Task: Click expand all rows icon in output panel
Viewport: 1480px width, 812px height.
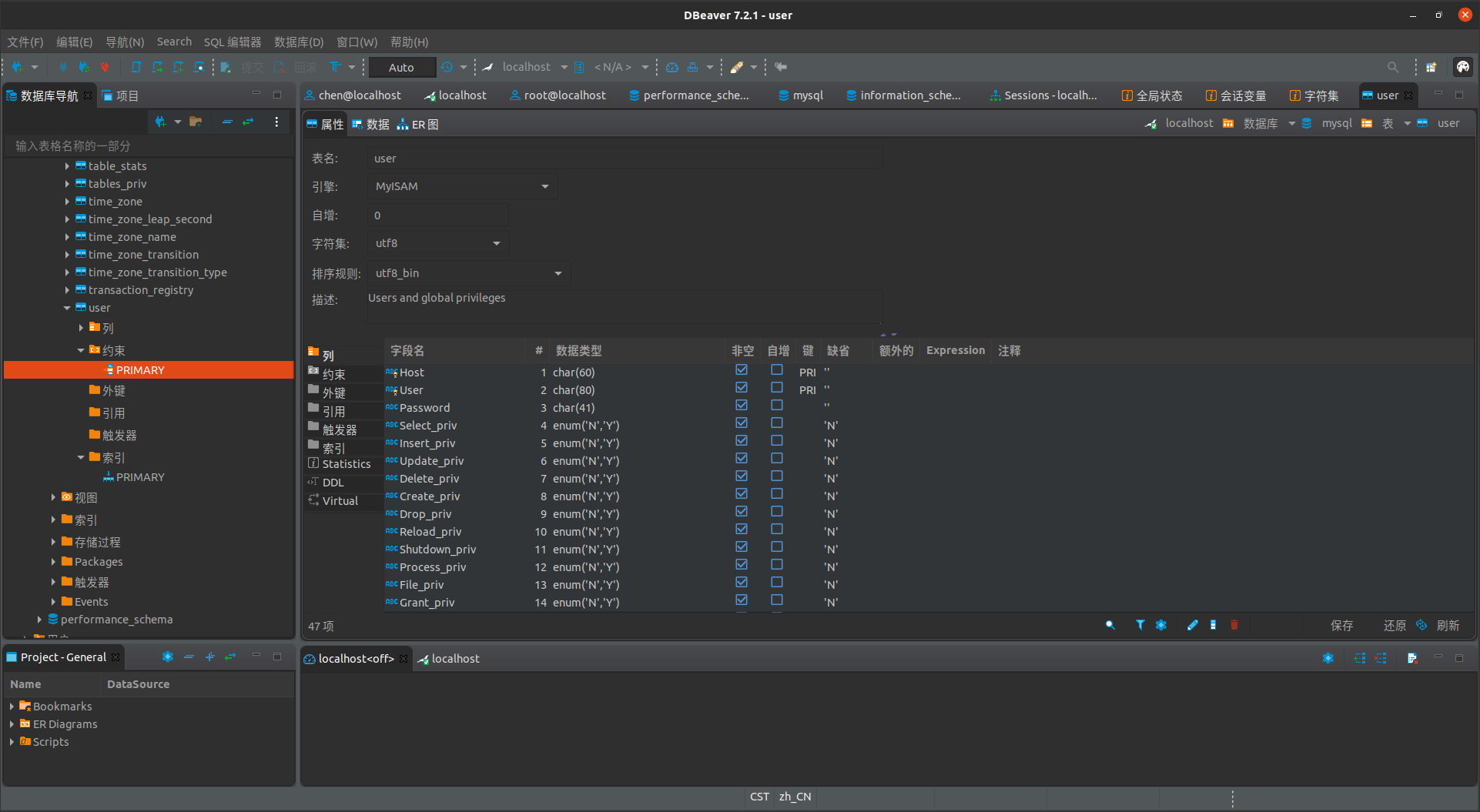Action: [x=1360, y=658]
